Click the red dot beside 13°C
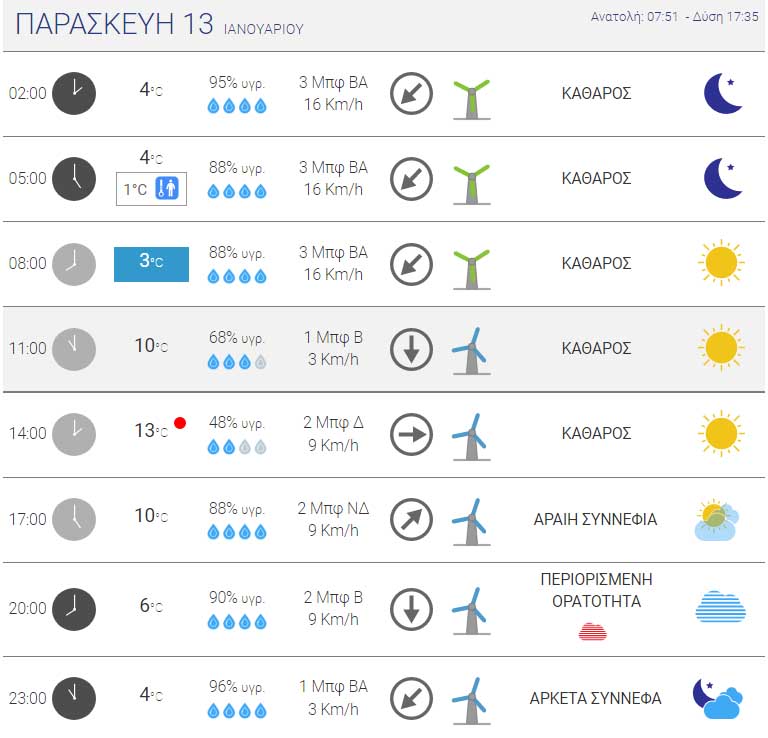The image size is (768, 738). click(180, 423)
